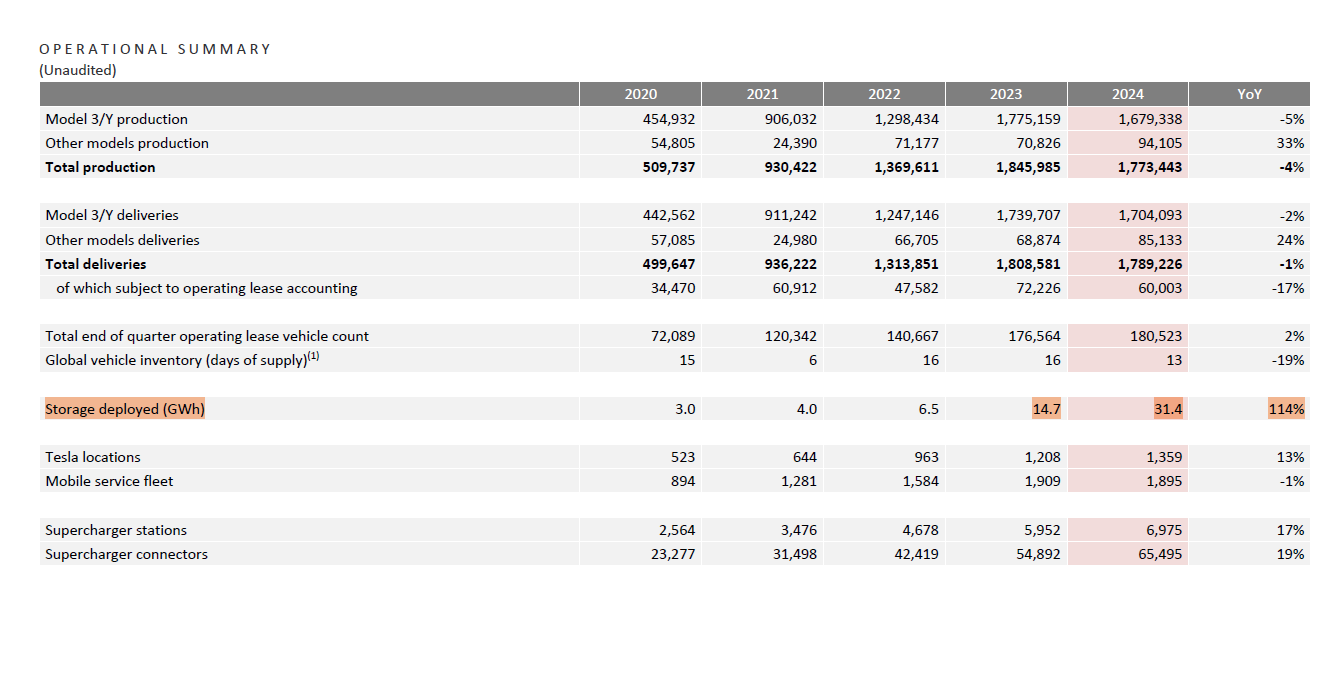This screenshot has height=676, width=1340.
Task: Click the 2021 column header
Action: tap(762, 94)
